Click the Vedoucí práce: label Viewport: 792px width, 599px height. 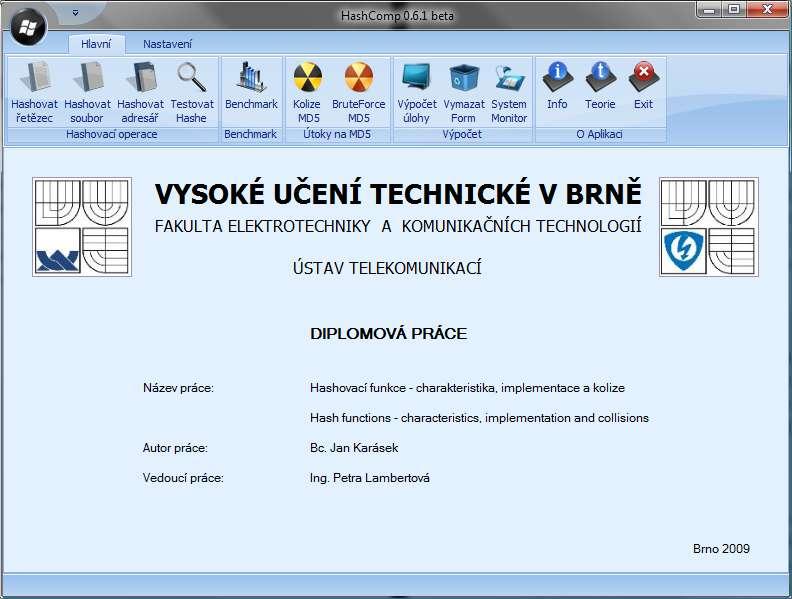pos(183,478)
